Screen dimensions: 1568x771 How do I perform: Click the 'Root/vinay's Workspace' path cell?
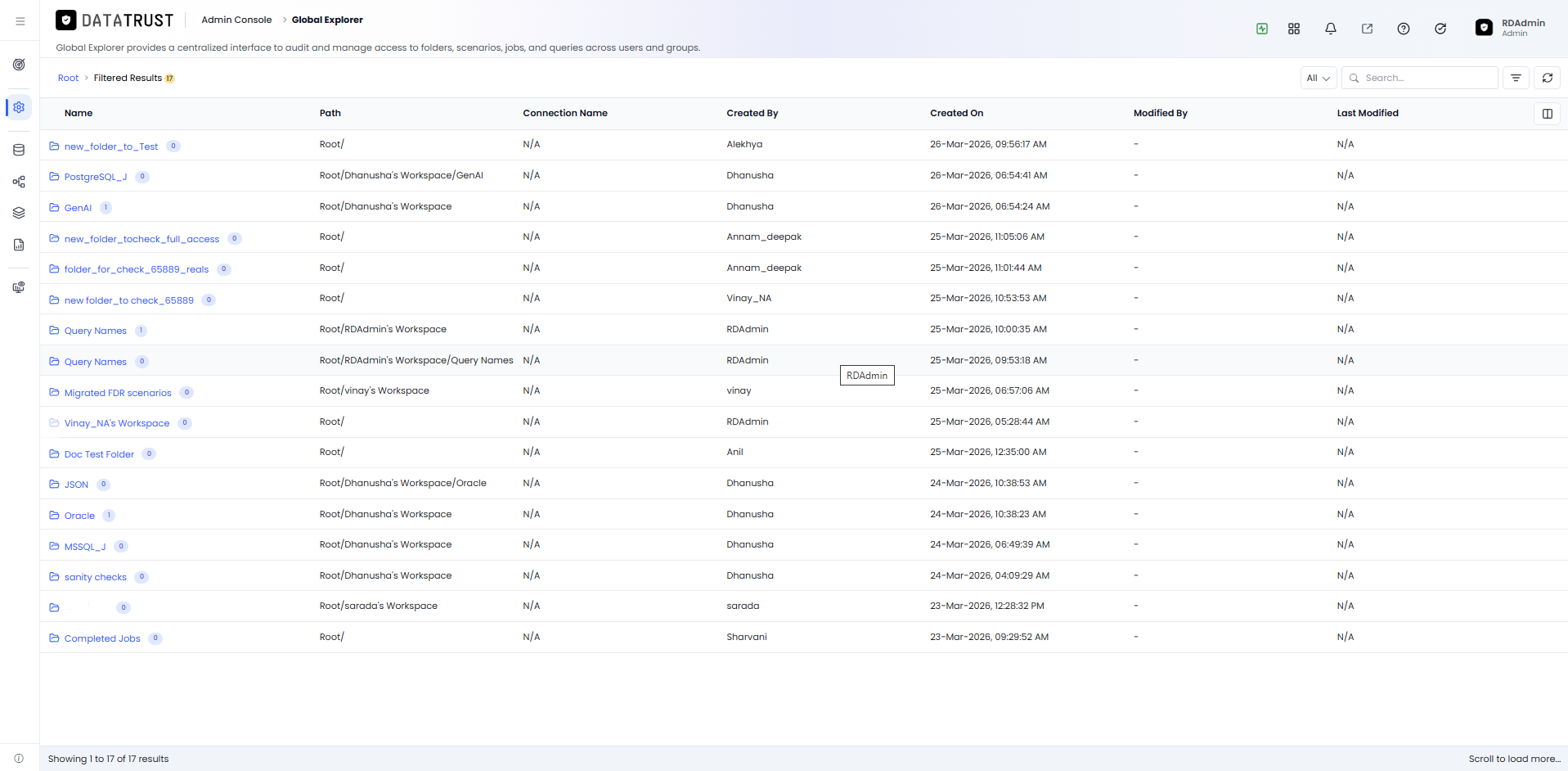(x=375, y=390)
